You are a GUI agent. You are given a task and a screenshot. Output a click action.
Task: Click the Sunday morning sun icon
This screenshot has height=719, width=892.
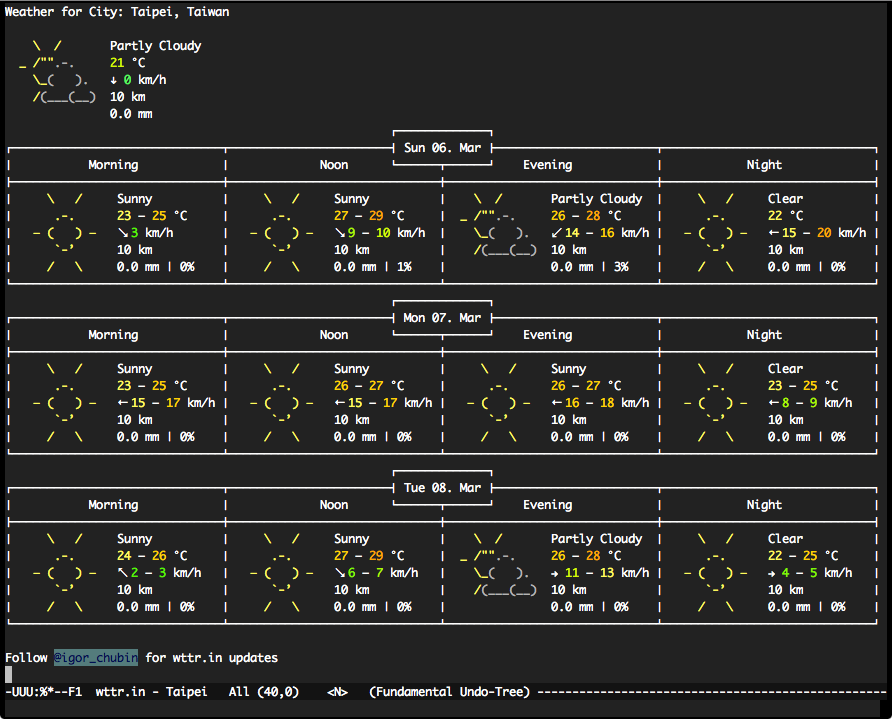[65, 233]
